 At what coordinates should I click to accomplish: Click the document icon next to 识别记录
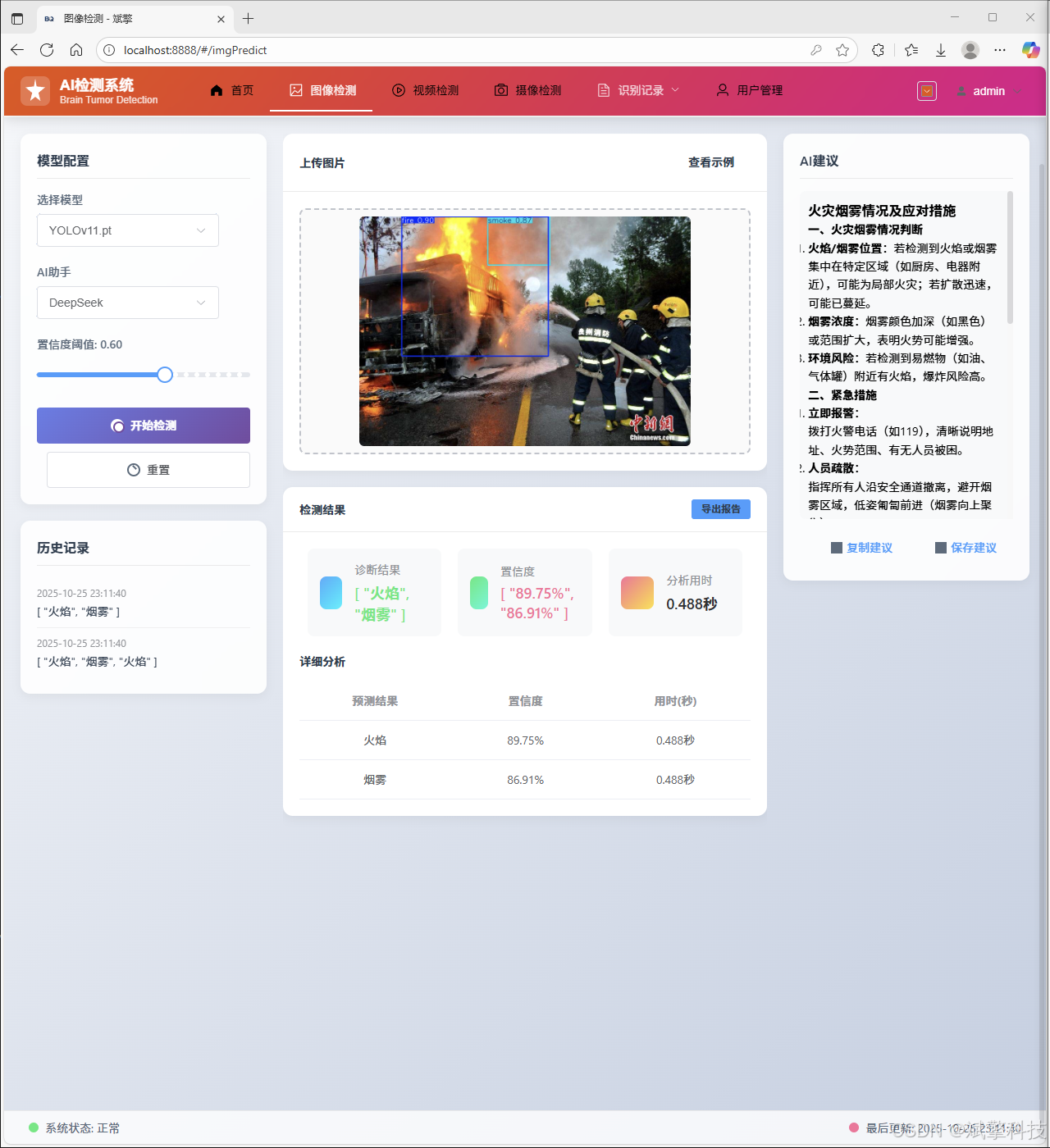pos(604,90)
